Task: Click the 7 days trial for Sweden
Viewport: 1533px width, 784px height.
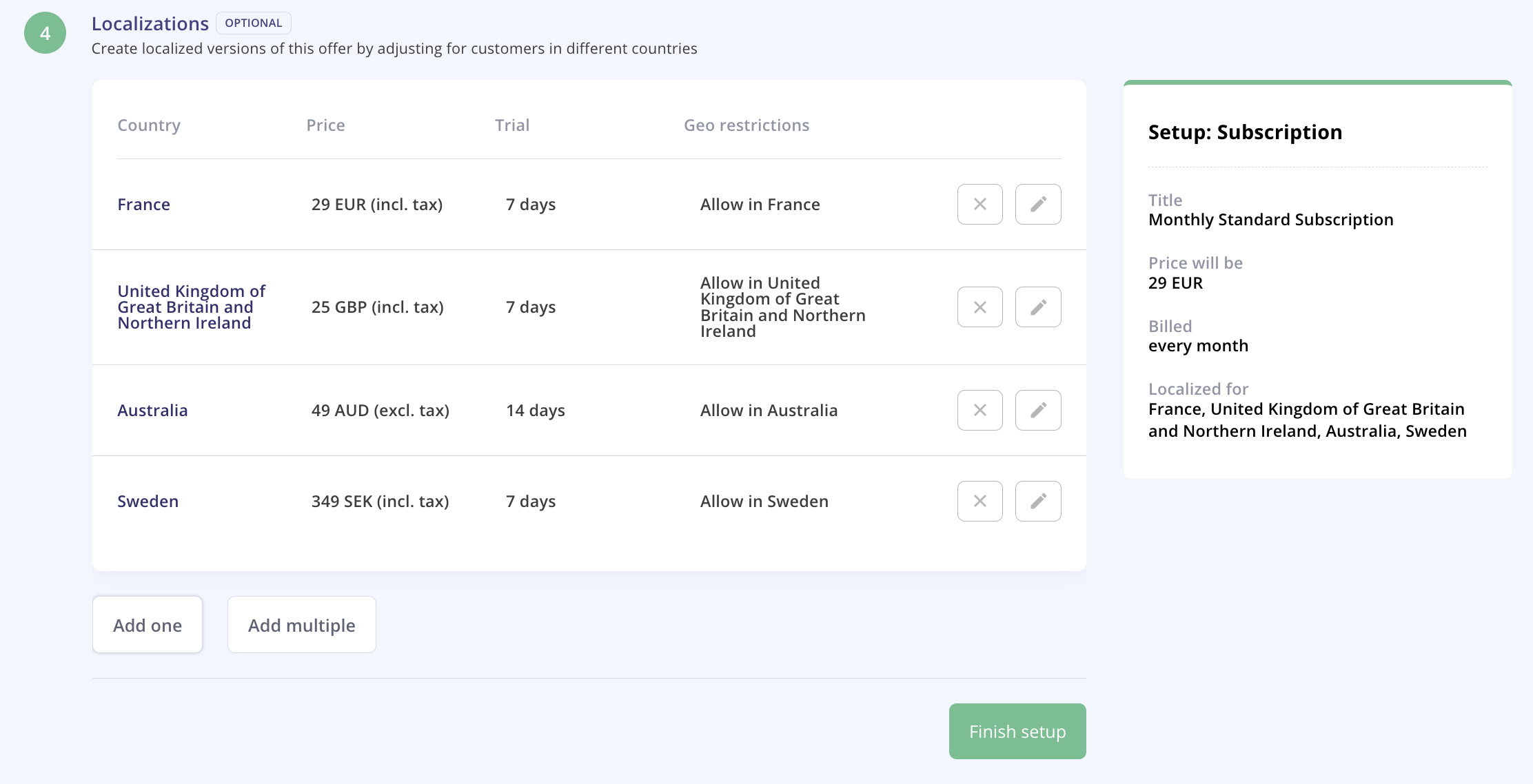Action: tap(531, 502)
